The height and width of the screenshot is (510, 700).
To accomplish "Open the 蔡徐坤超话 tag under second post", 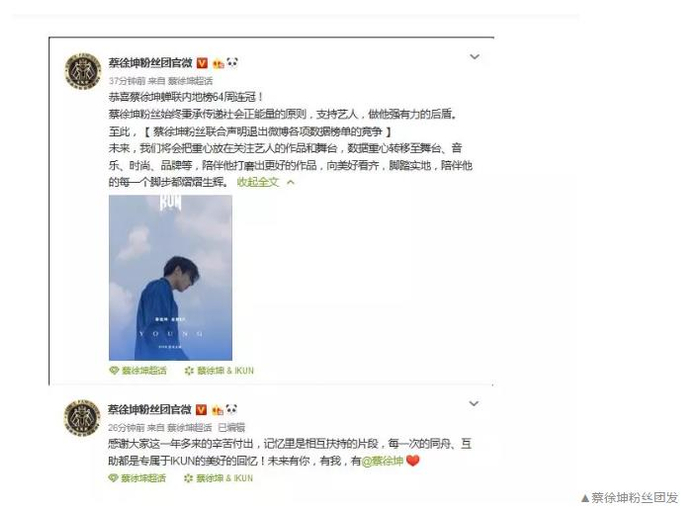I will point(137,478).
